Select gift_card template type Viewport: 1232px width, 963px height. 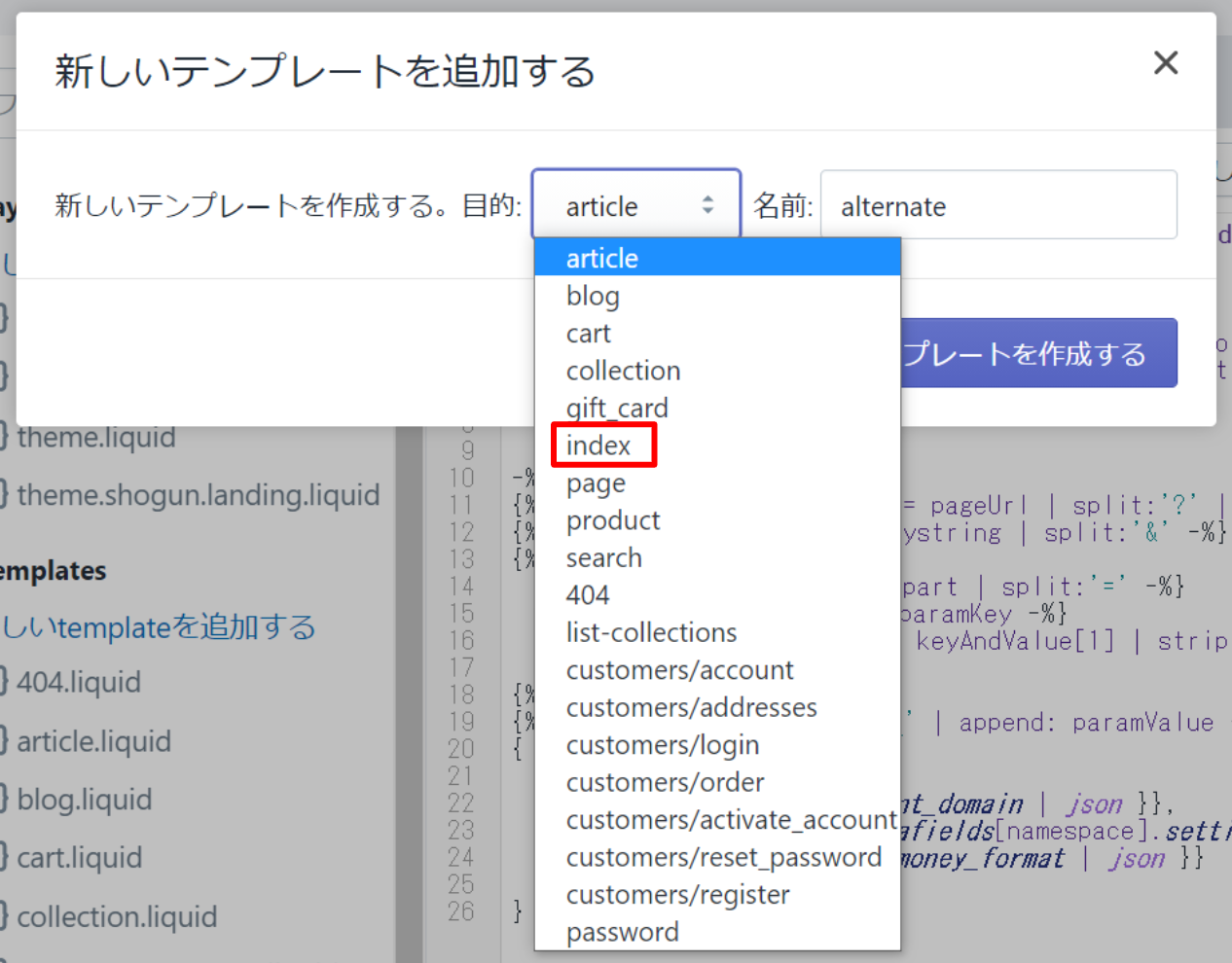click(717, 408)
